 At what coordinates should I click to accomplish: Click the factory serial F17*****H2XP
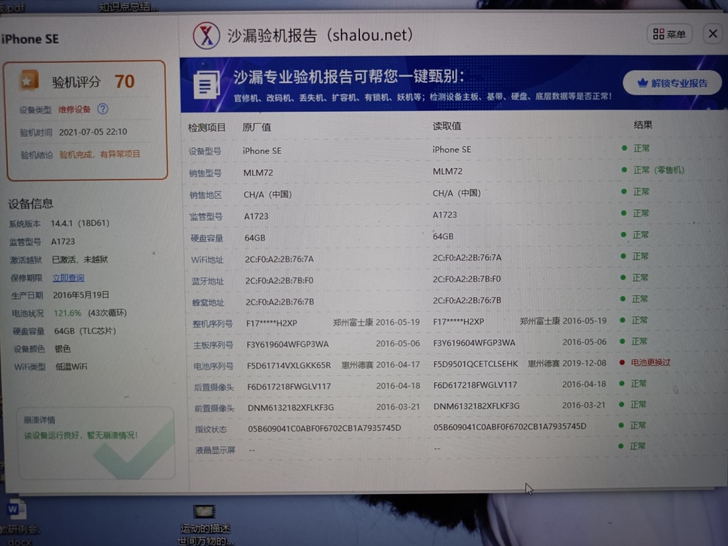[x=272, y=323]
